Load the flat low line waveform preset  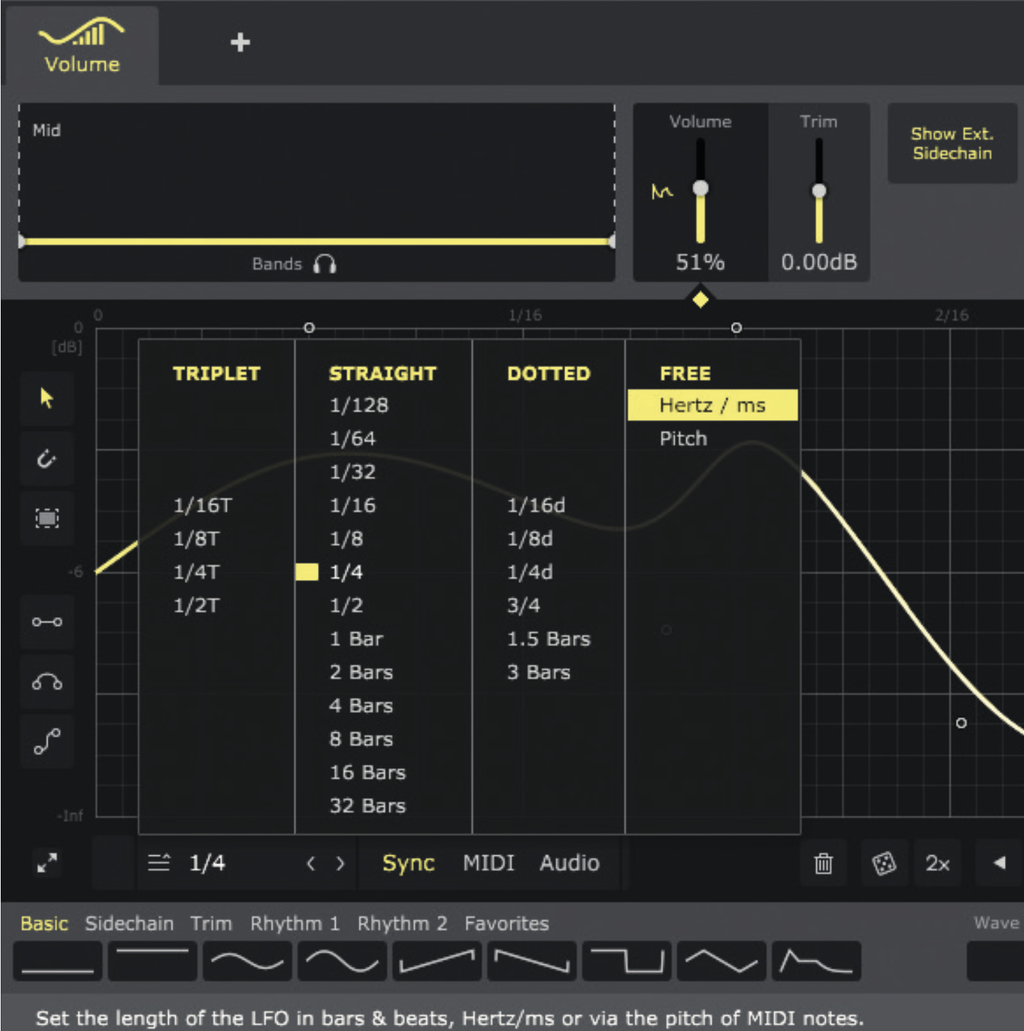(58, 961)
